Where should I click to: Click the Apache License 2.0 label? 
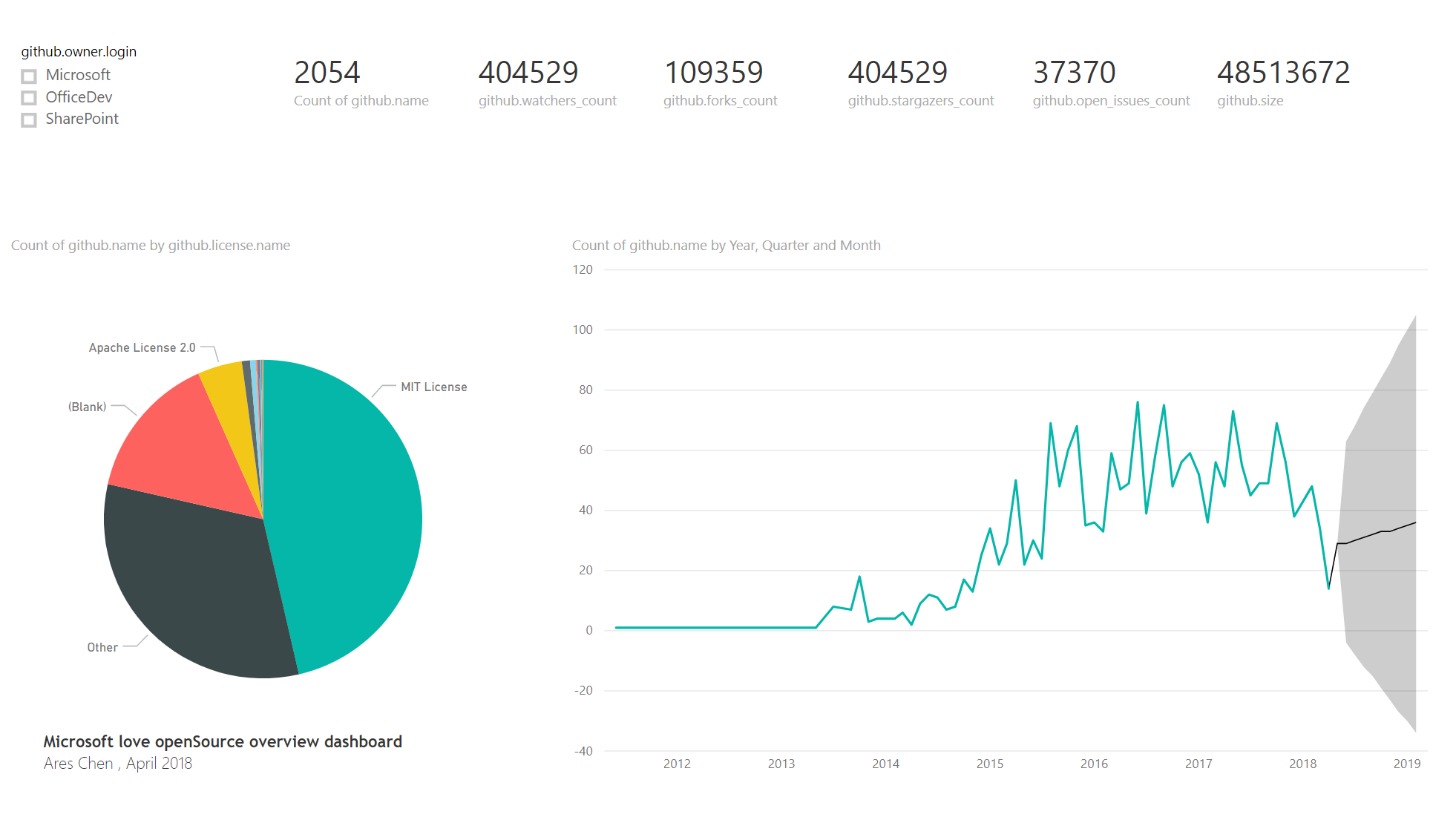[x=142, y=348]
